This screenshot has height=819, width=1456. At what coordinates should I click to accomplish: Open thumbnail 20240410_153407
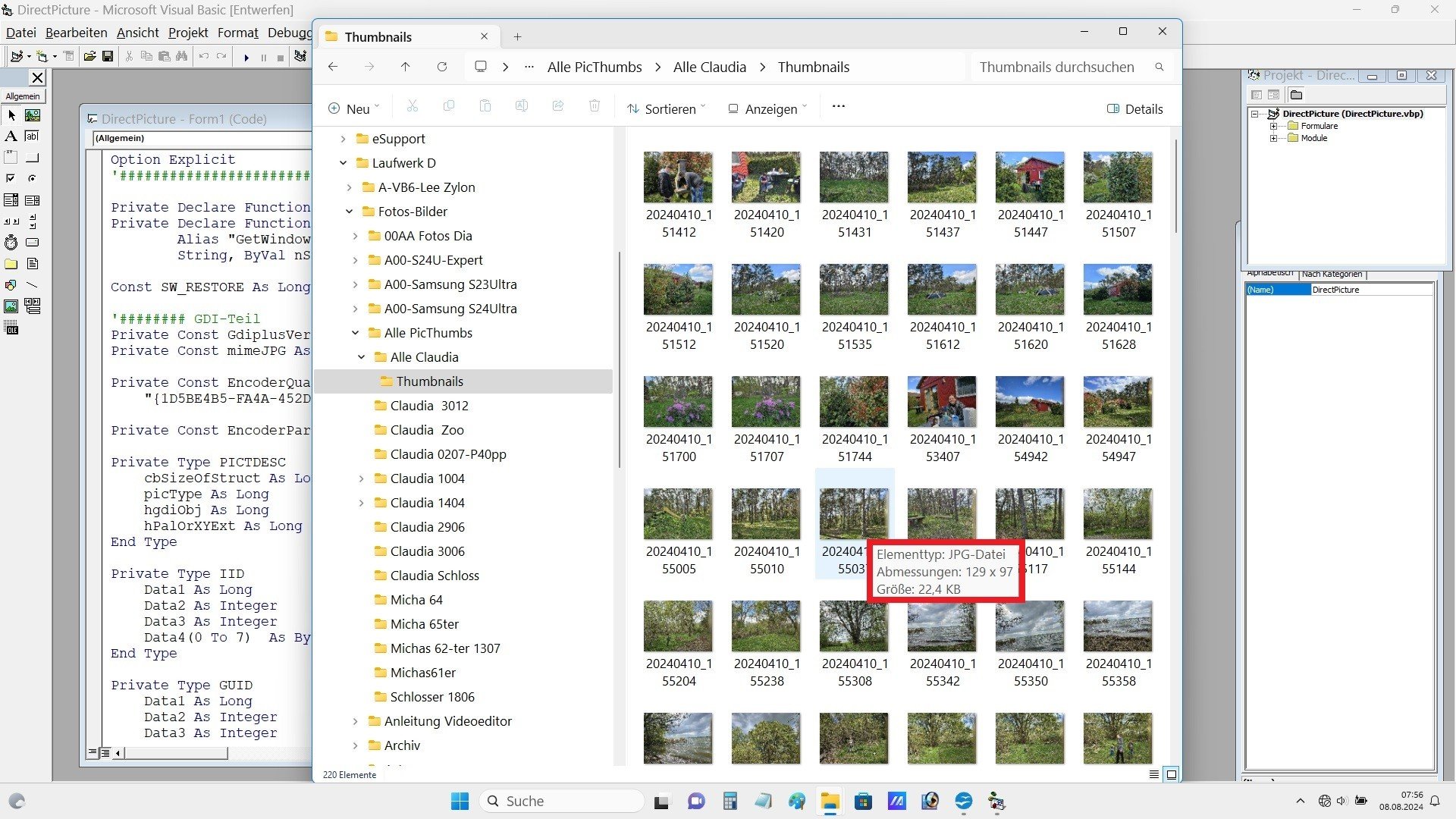pyautogui.click(x=941, y=403)
